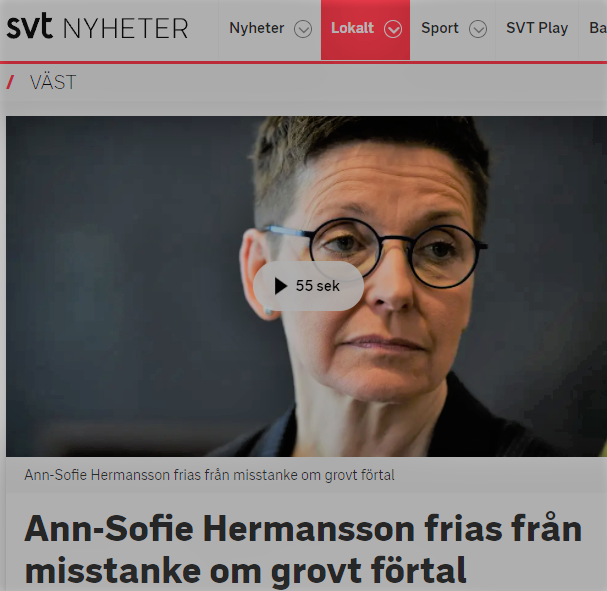The width and height of the screenshot is (607, 591).
Task: Expand the chevron next to Sport
Action: 478,29
